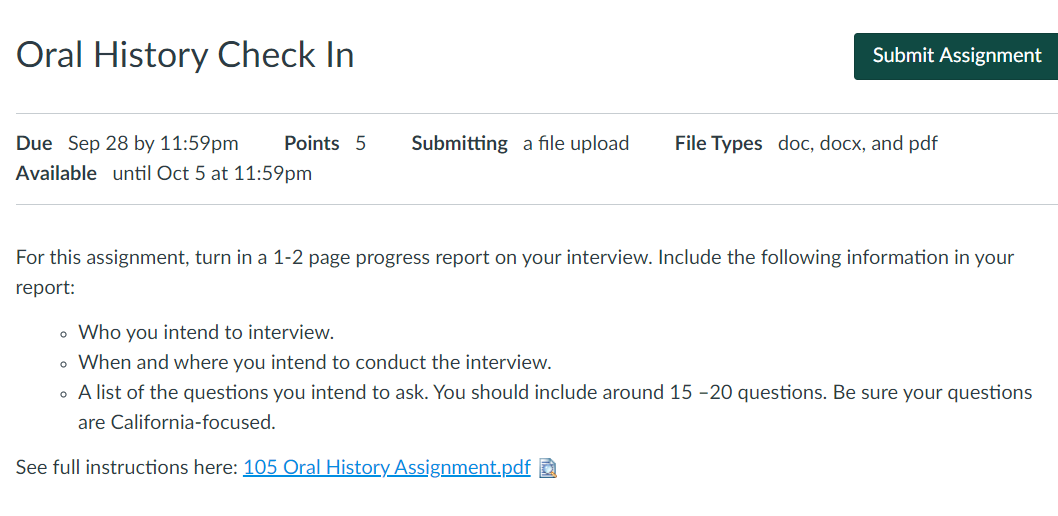This screenshot has height=516, width=1058.
Task: Preview the PDF with the document preview icon
Action: 548,468
